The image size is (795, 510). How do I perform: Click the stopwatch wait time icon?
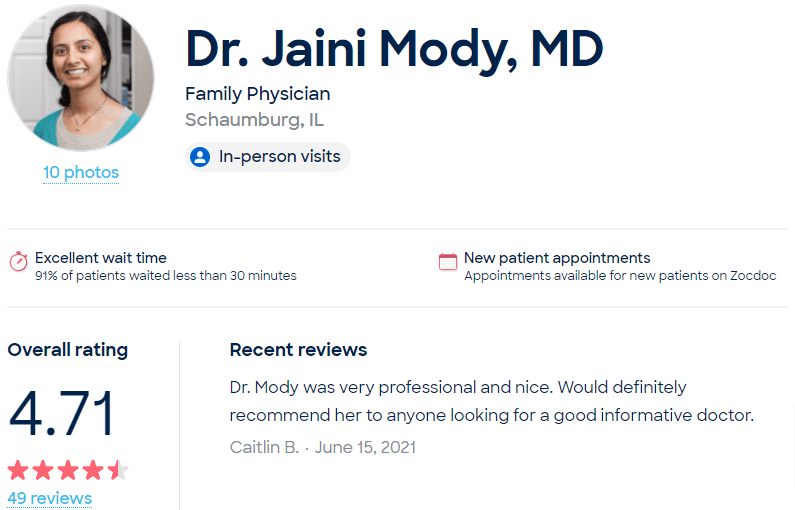tap(19, 261)
